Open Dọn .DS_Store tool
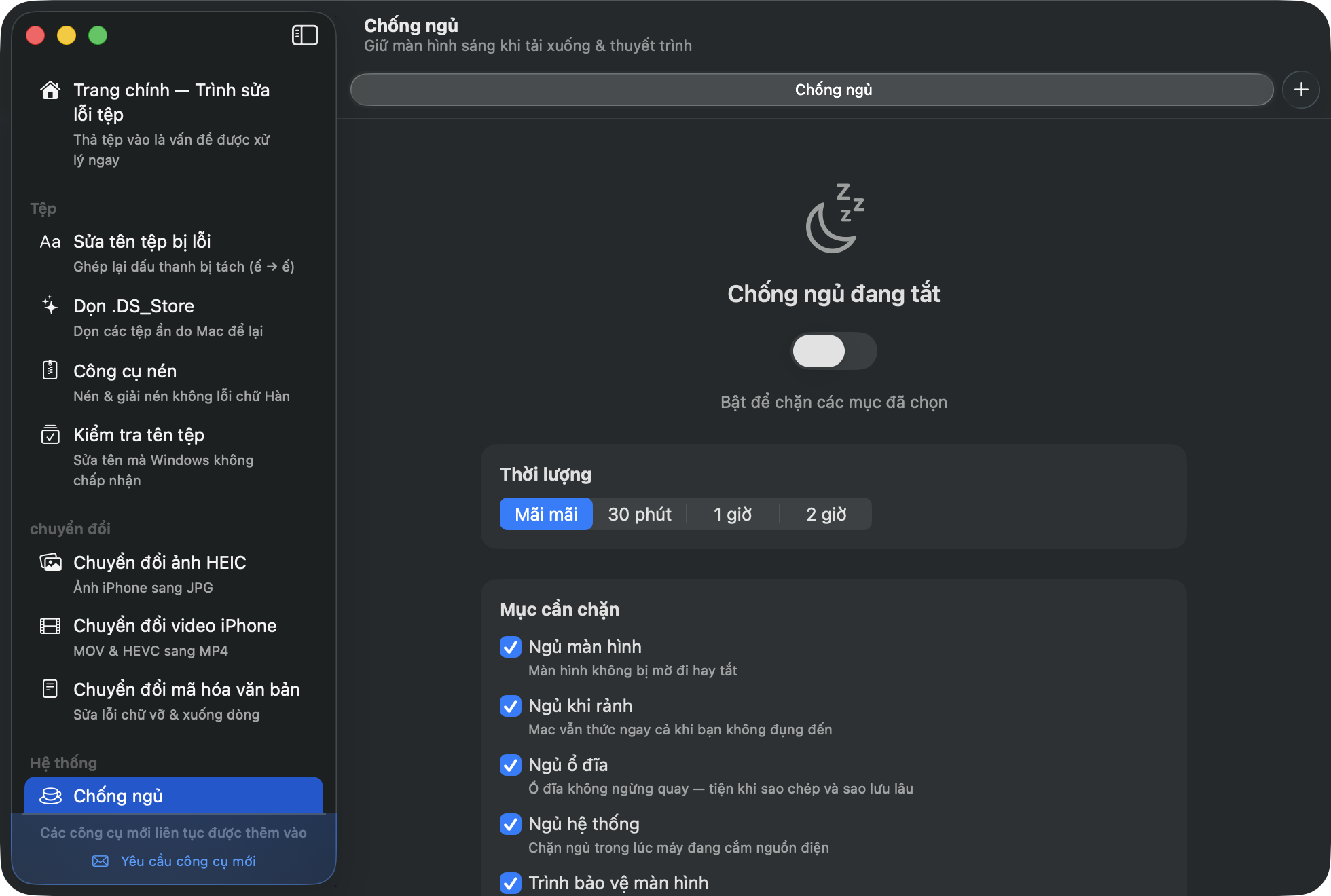Viewport: 1331px width, 896px height. (x=174, y=318)
